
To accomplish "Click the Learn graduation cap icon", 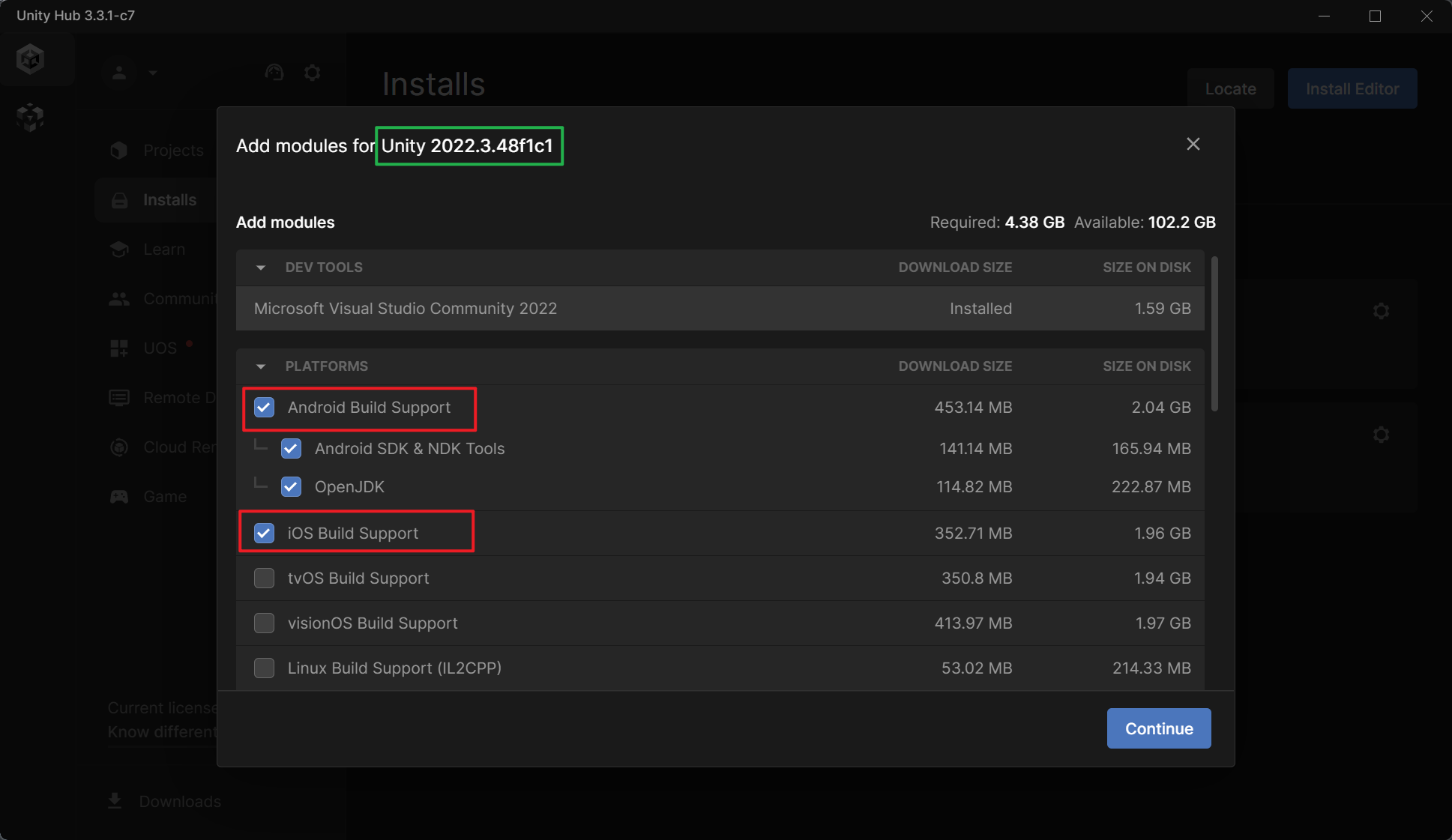I will click(x=119, y=250).
